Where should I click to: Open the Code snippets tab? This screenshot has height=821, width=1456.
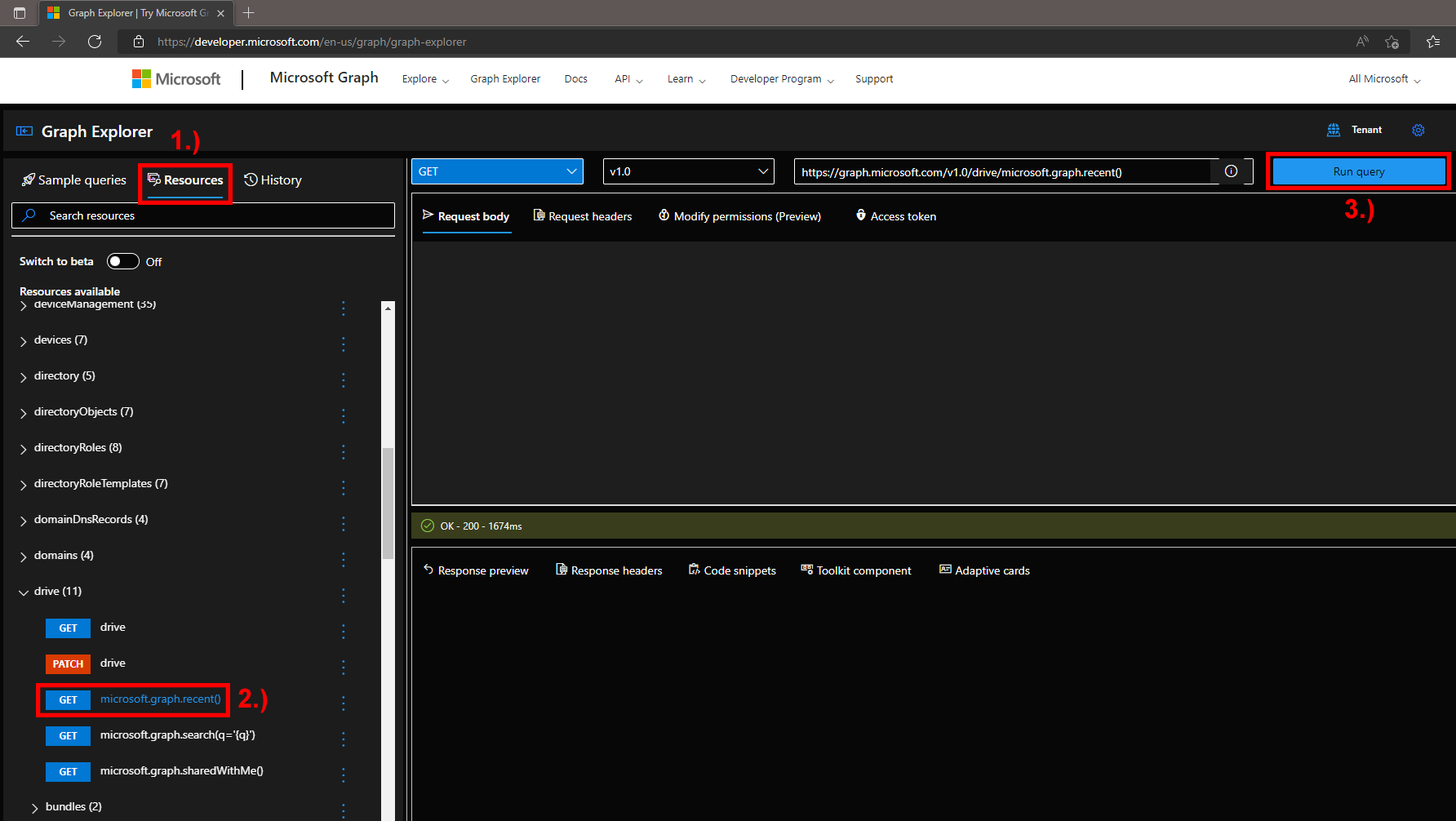tap(732, 570)
